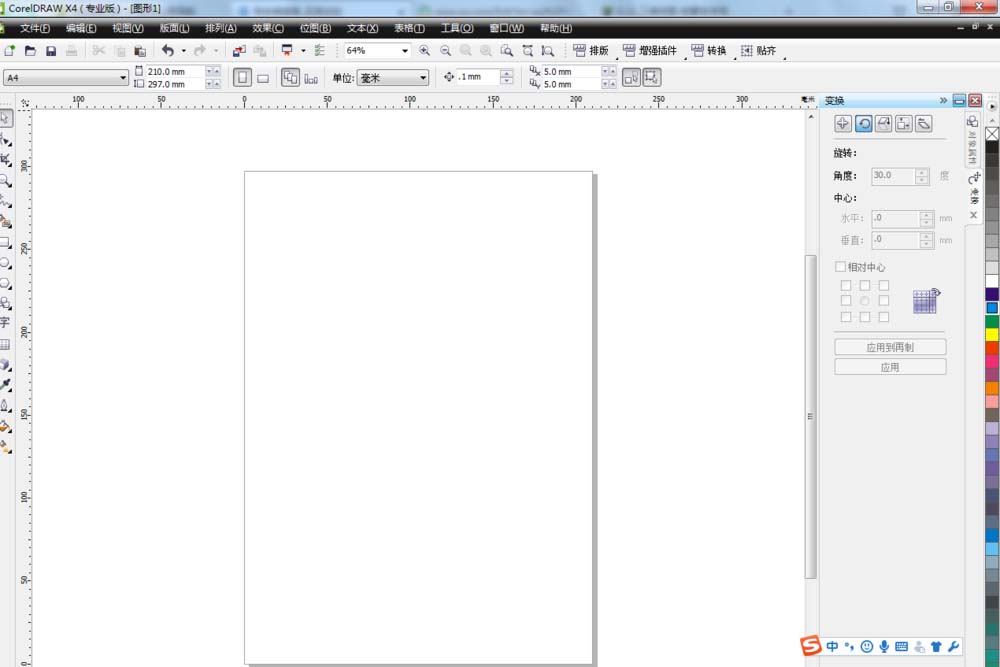1000x667 pixels.
Task: Click the Zoom Out magnifier icon
Action: click(x=445, y=50)
